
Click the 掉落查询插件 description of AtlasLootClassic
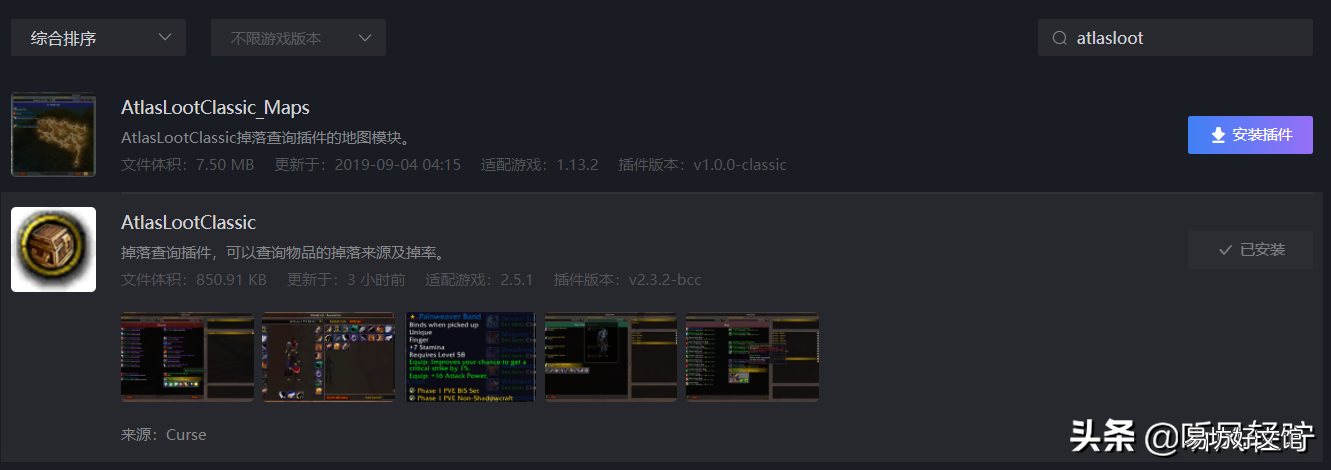[282, 252]
